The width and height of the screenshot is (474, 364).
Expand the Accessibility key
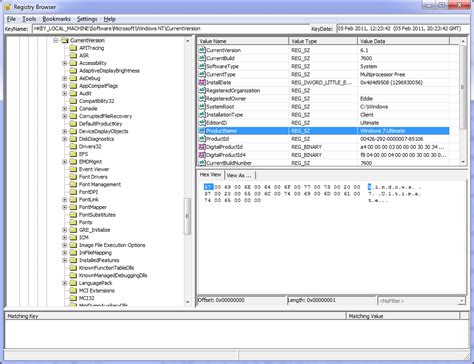pyautogui.click(x=65, y=63)
